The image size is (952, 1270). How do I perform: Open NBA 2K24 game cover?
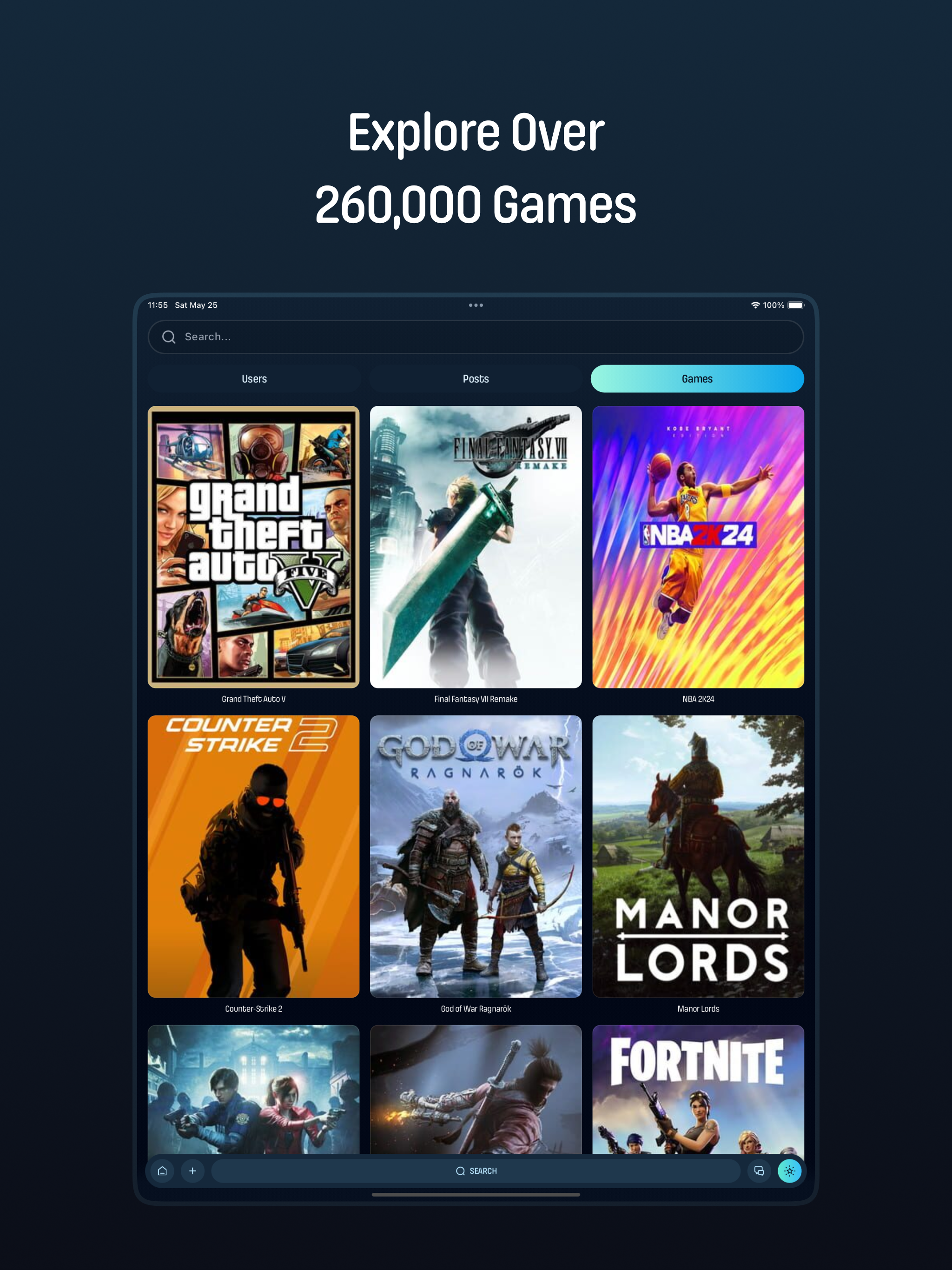(x=698, y=547)
